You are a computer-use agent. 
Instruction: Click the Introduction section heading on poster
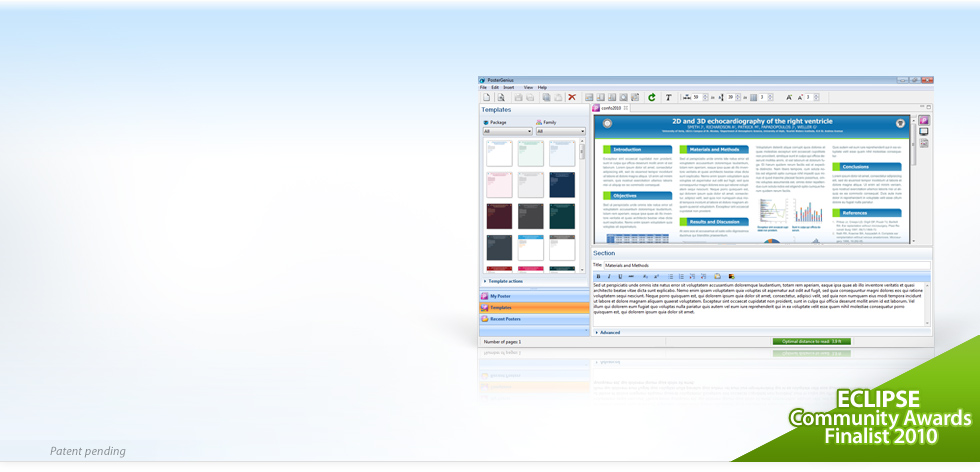(638, 149)
